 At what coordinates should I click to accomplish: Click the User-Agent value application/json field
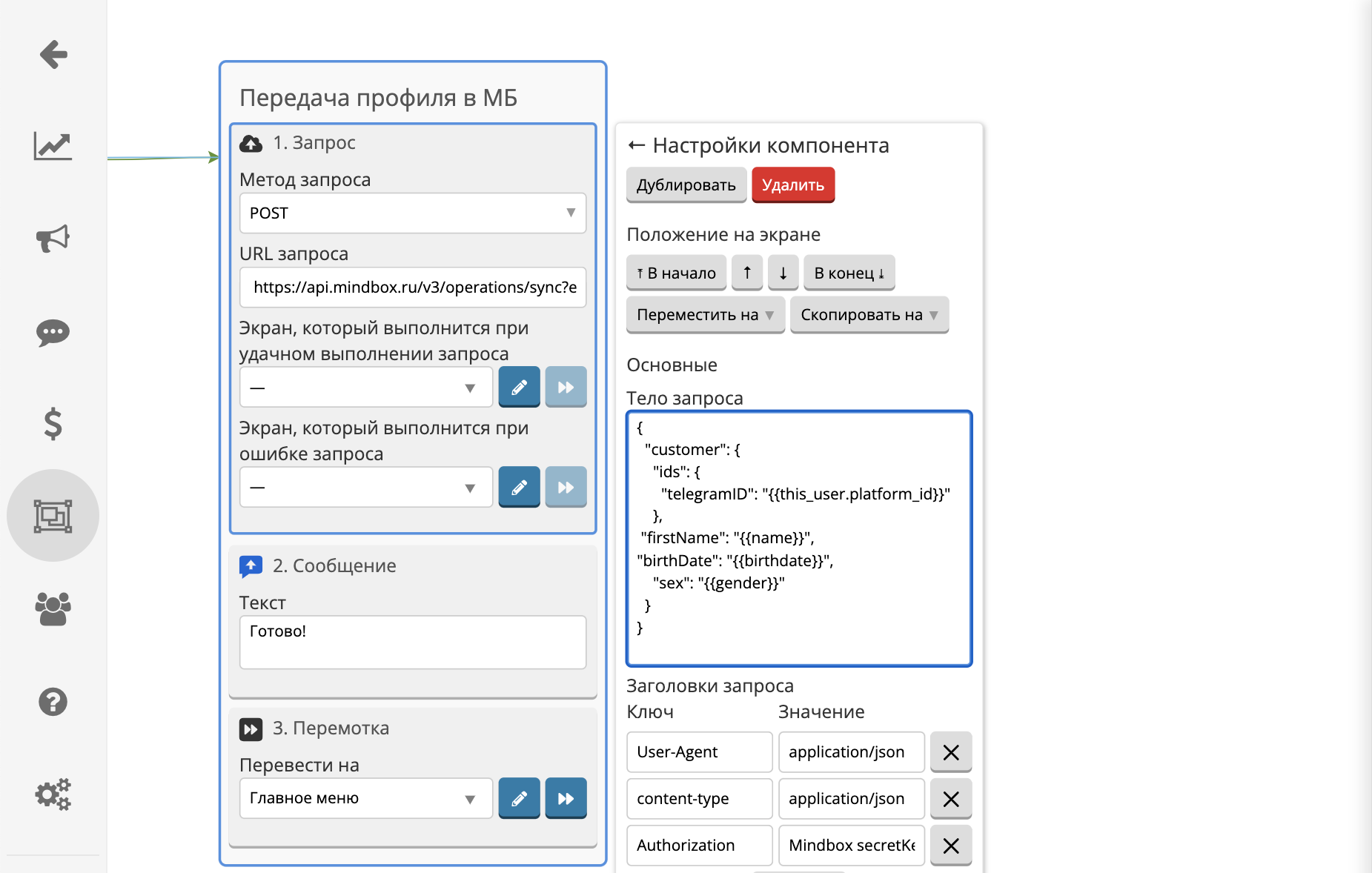tap(852, 752)
